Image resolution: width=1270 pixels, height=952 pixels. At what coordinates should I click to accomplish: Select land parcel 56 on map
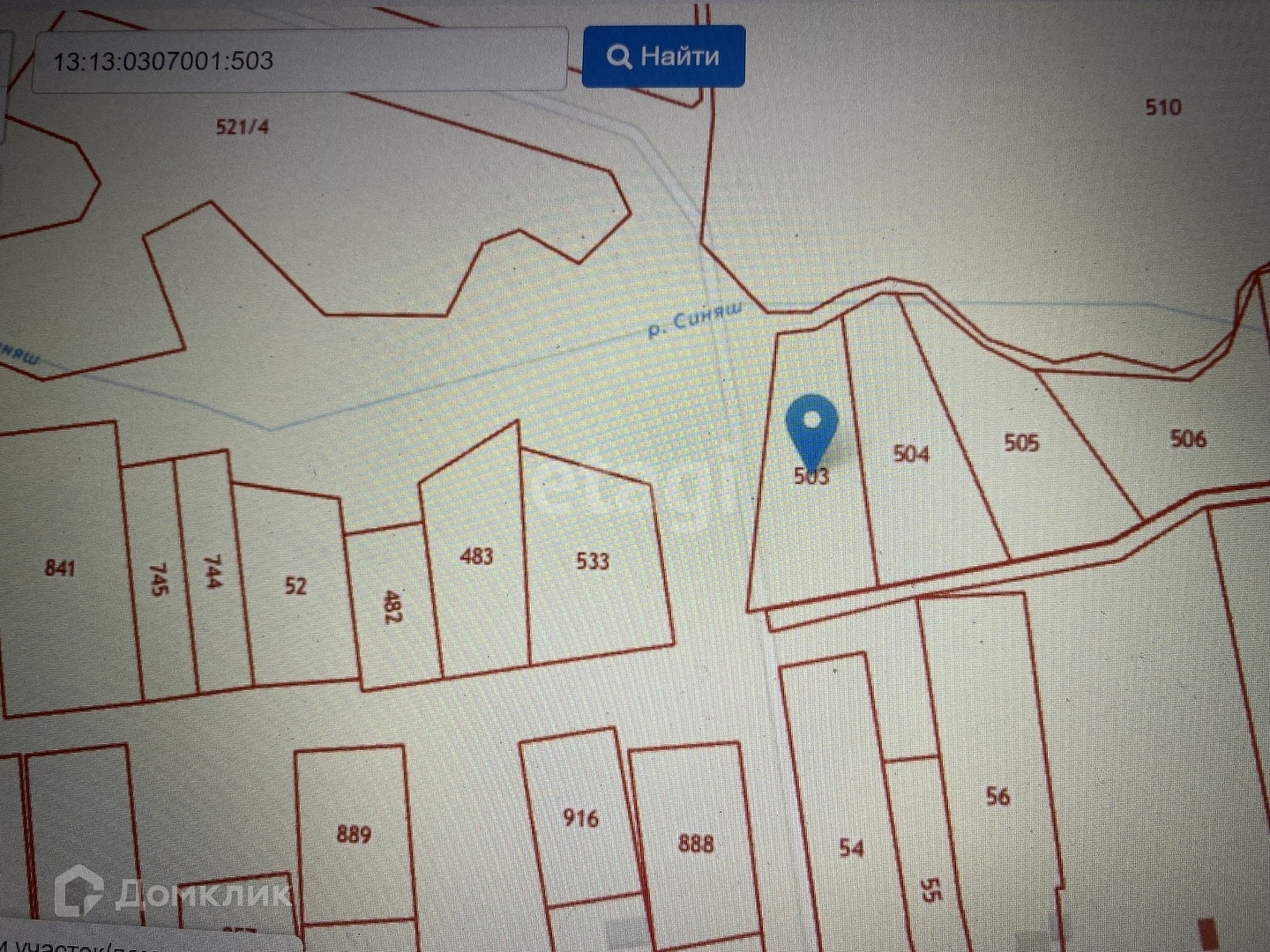[x=997, y=797]
